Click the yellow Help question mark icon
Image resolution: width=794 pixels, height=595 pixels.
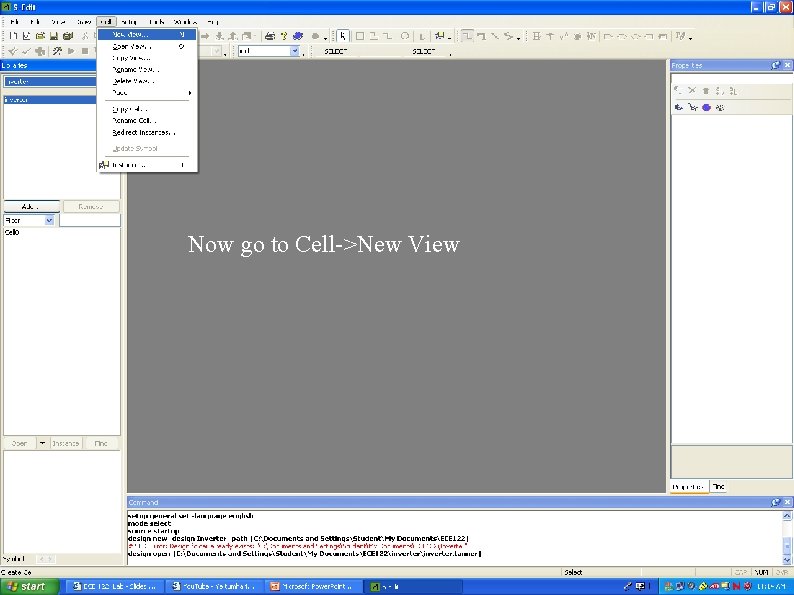pos(284,36)
